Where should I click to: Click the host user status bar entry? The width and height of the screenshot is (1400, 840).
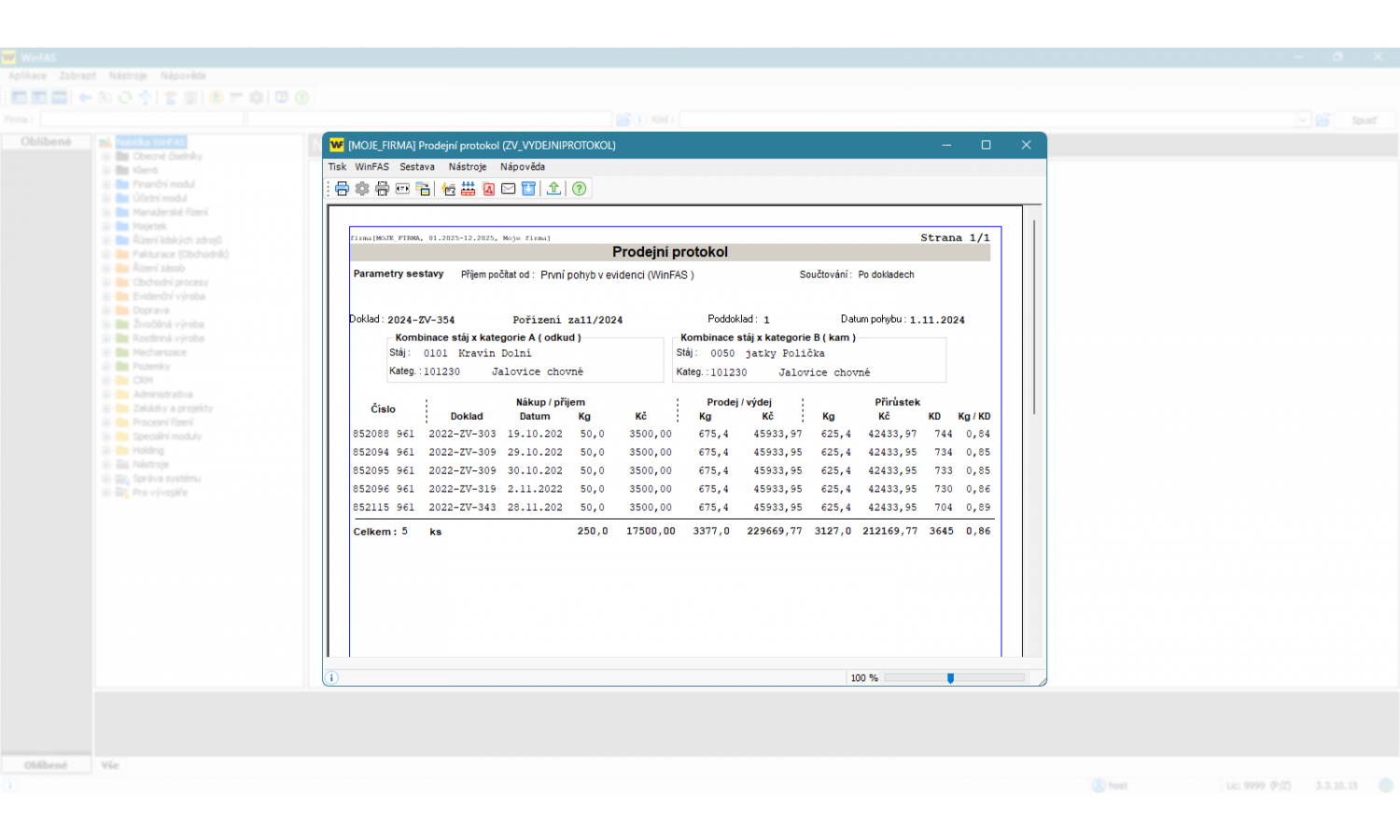(x=1110, y=786)
